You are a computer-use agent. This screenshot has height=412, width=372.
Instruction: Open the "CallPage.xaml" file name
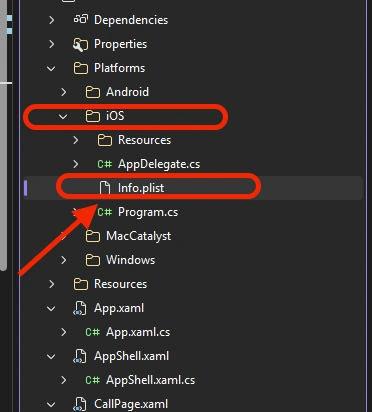pos(131,404)
